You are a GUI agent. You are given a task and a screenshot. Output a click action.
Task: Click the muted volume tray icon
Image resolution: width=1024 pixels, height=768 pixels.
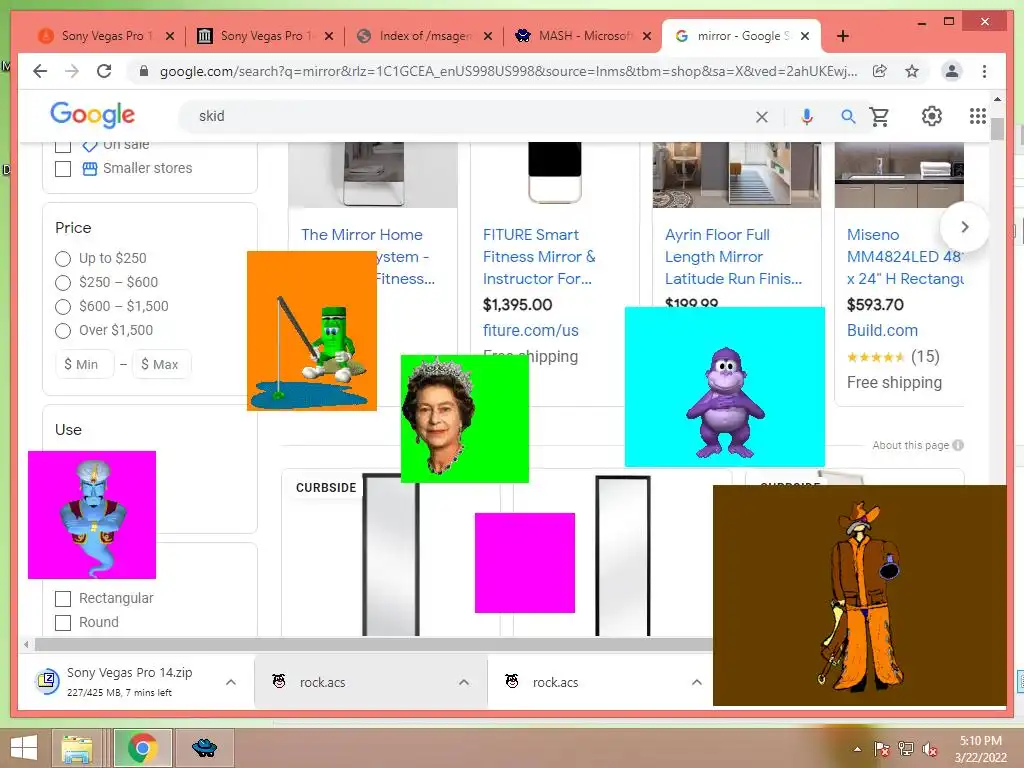pyautogui.click(x=930, y=749)
